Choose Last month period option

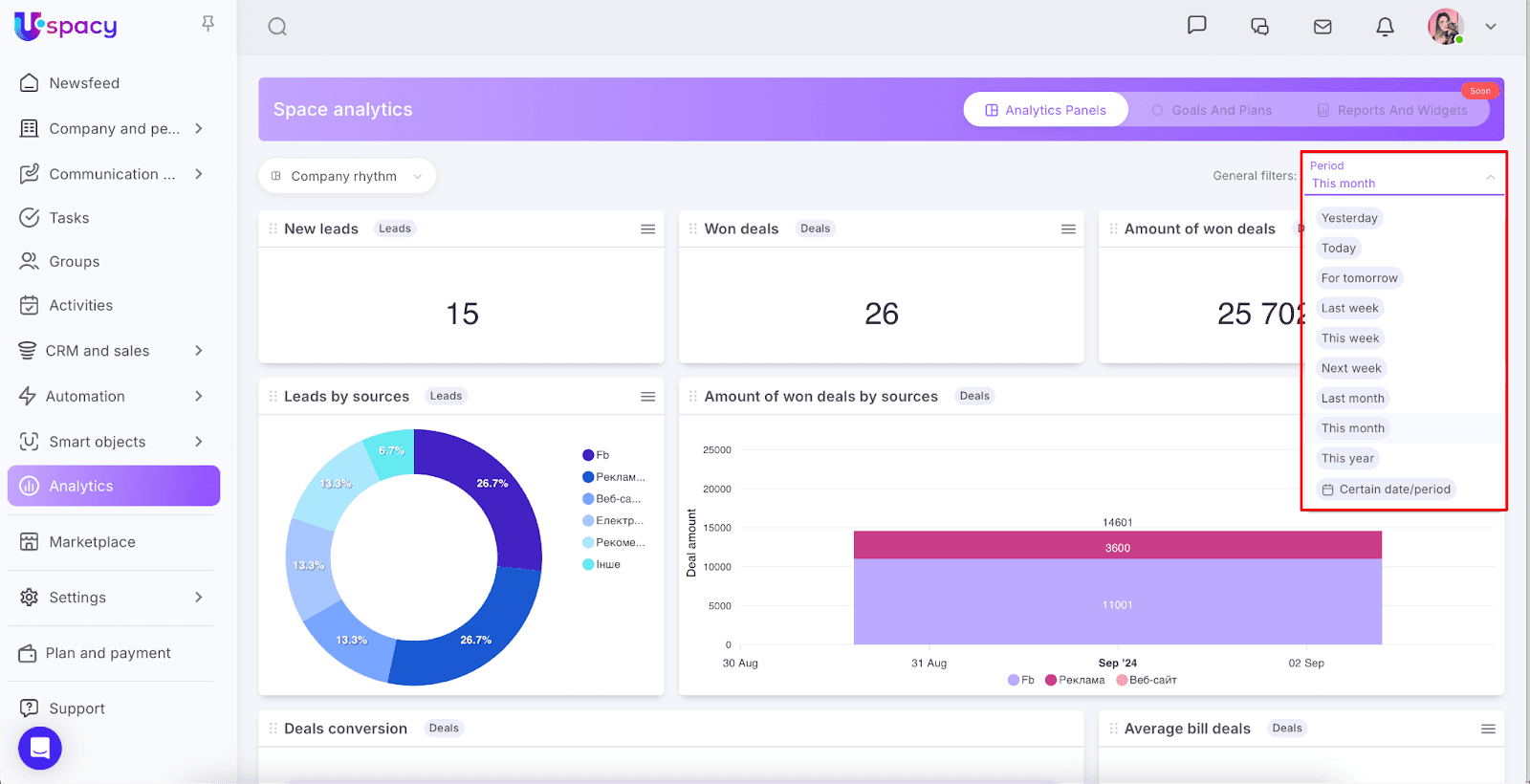(1352, 399)
